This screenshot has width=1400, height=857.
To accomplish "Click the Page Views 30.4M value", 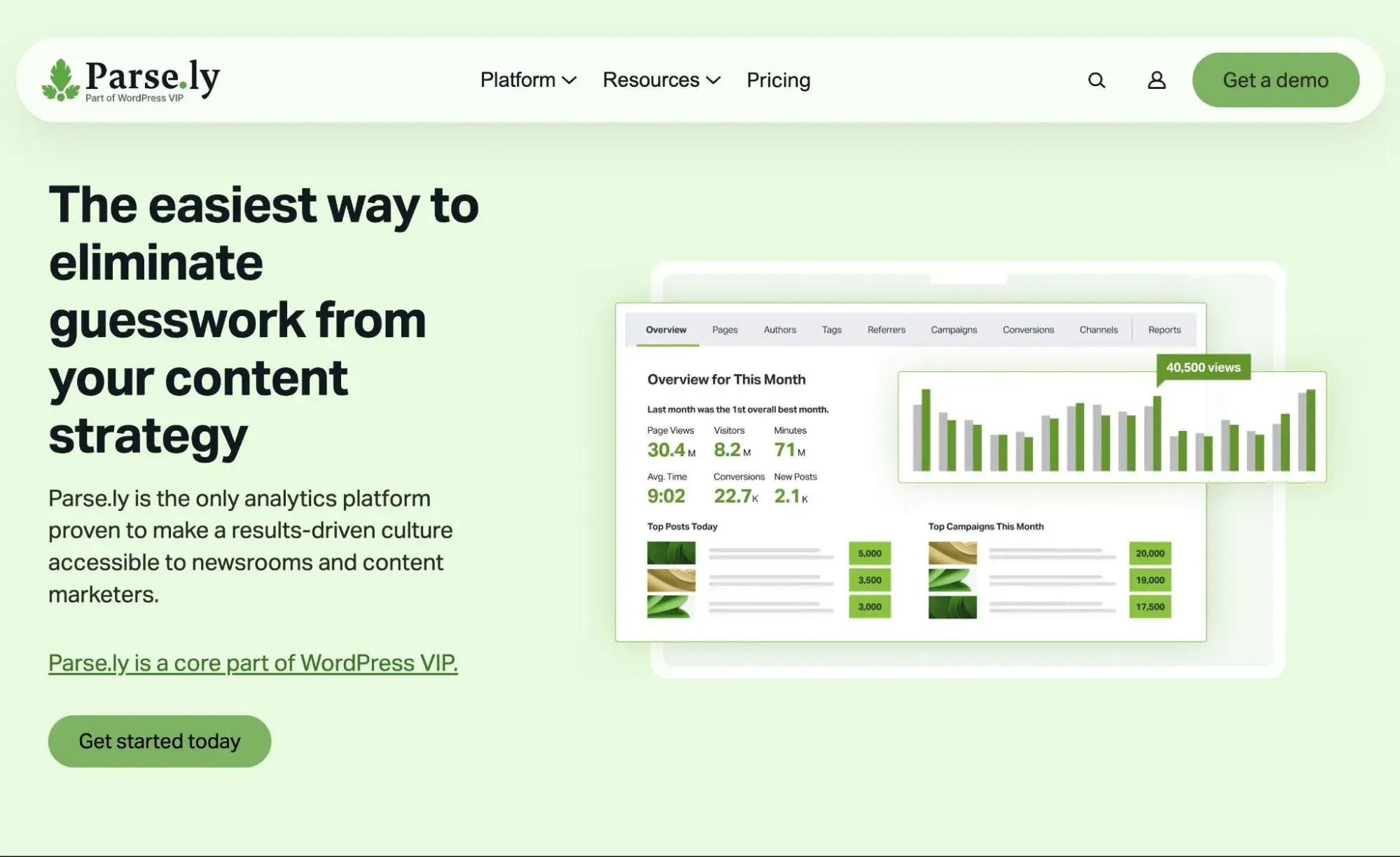I will point(671,450).
